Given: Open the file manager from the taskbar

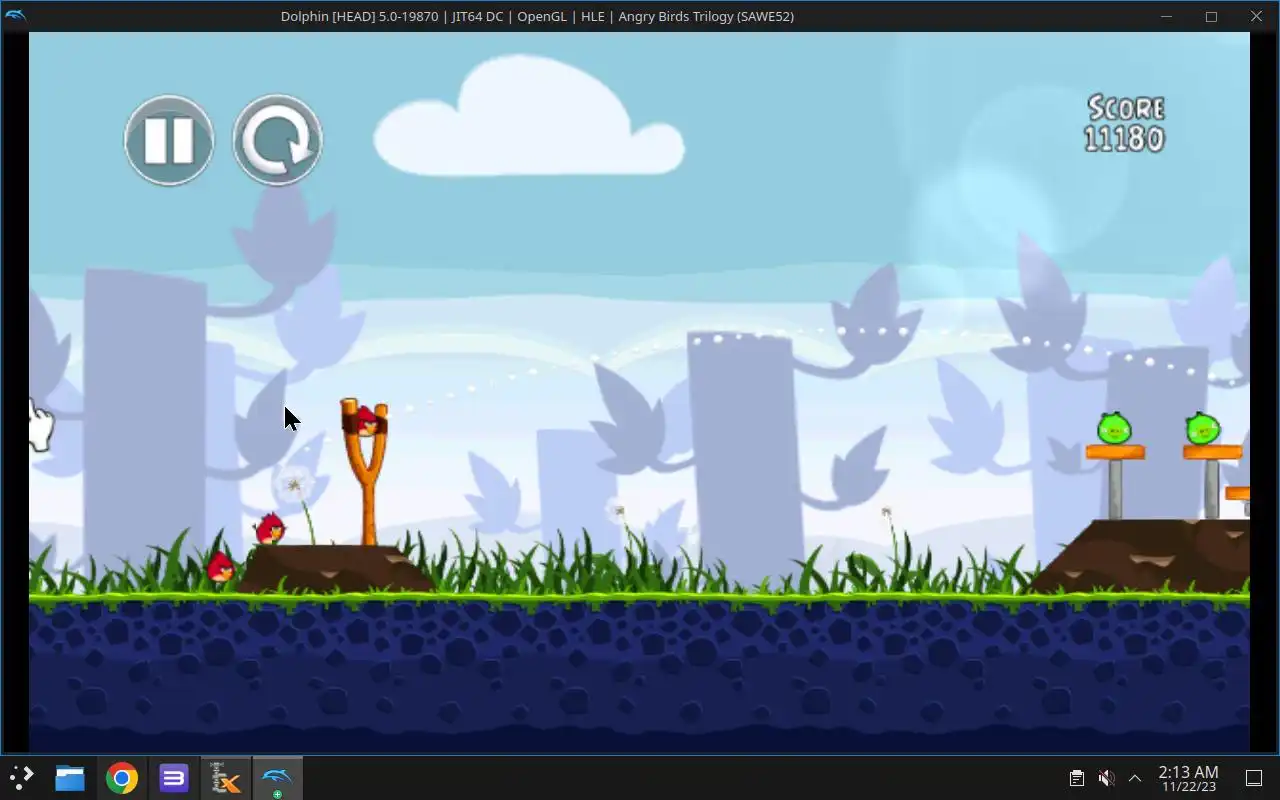Looking at the screenshot, I should click(x=70, y=778).
